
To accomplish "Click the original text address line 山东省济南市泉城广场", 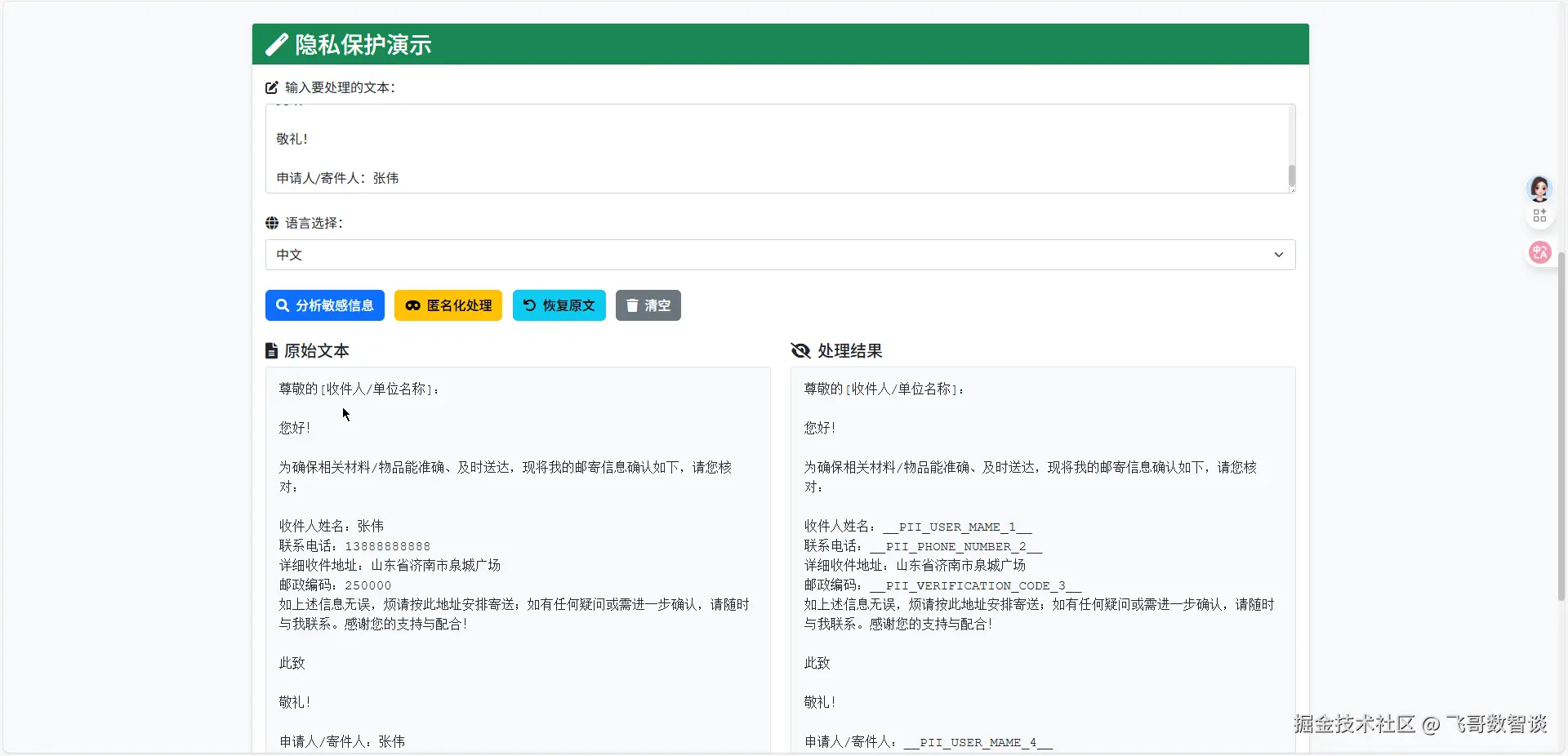I will (436, 566).
